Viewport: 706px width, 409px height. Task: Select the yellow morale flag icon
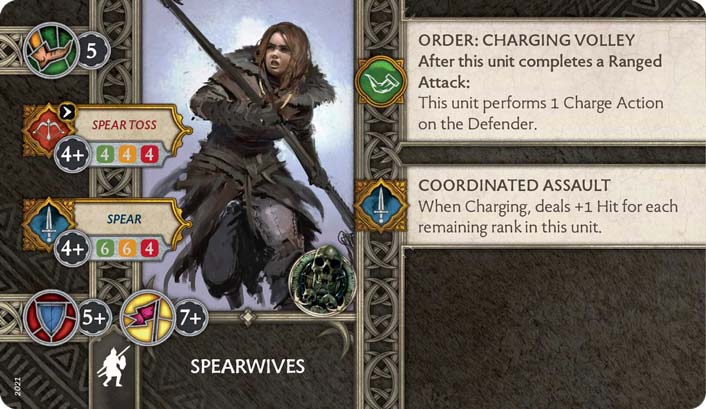tap(148, 318)
